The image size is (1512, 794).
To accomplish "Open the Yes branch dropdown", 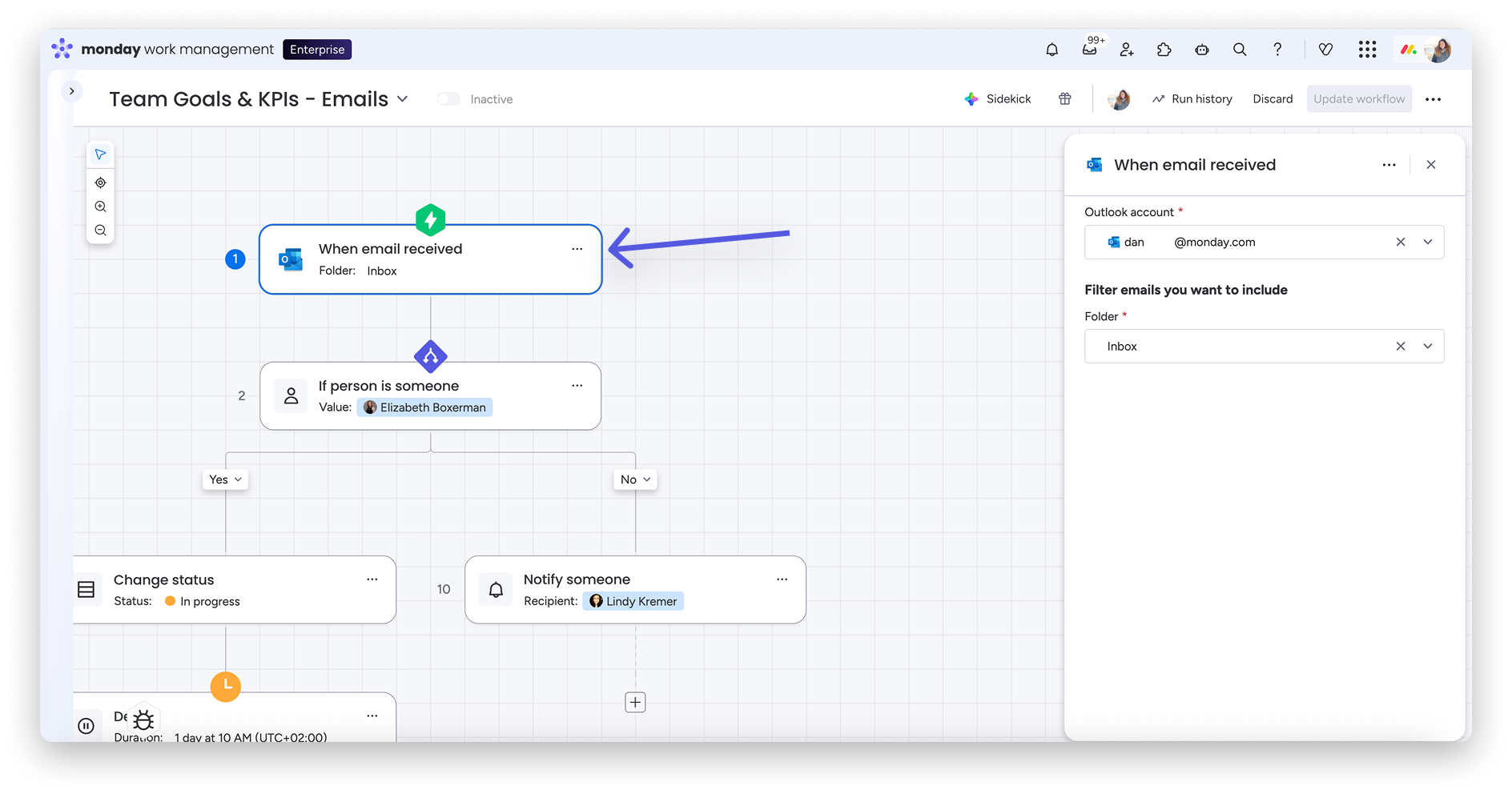I will 225,479.
